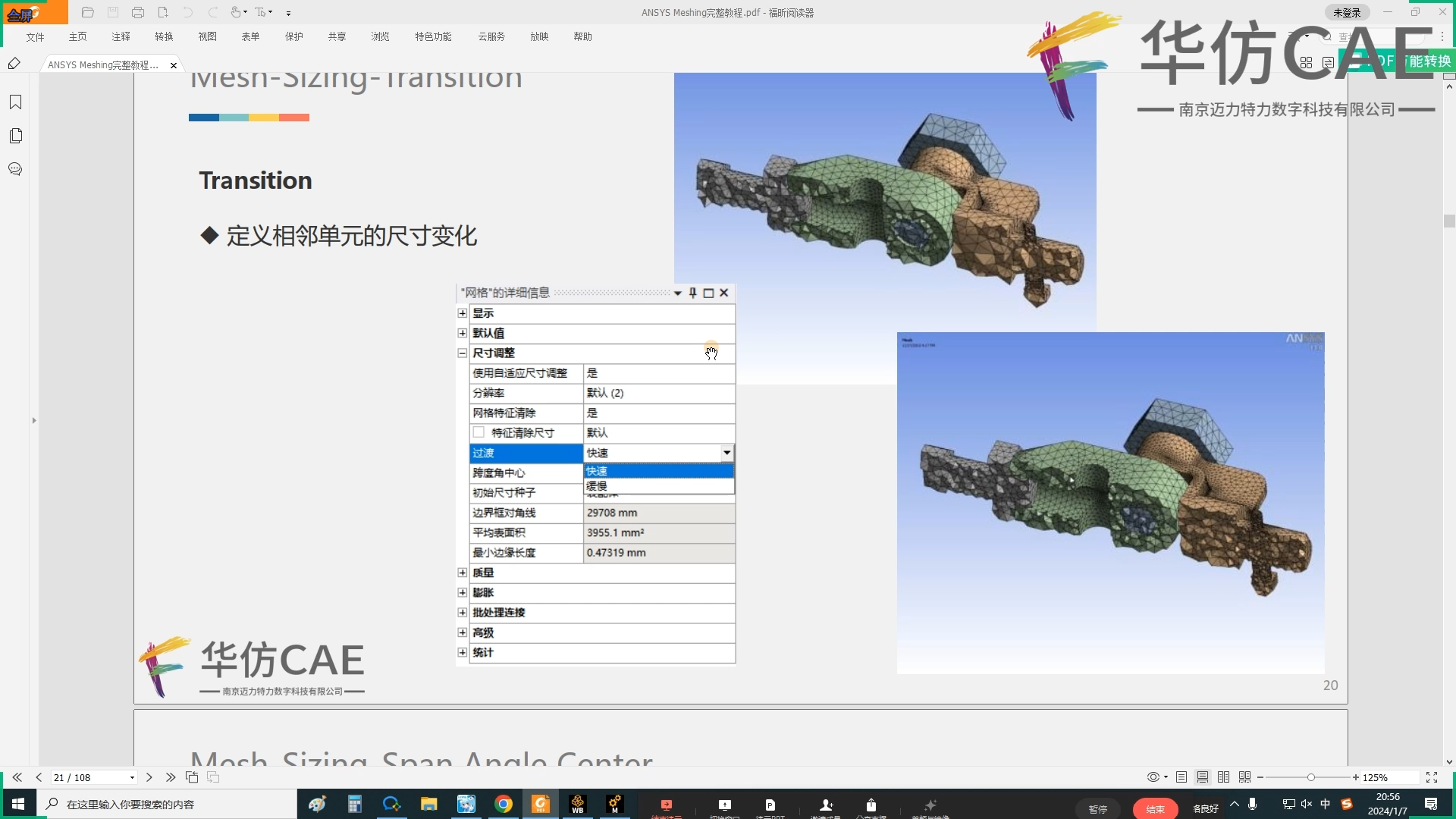Open the page number dropdown
Viewport: 1456px width, 819px height.
coord(132,777)
